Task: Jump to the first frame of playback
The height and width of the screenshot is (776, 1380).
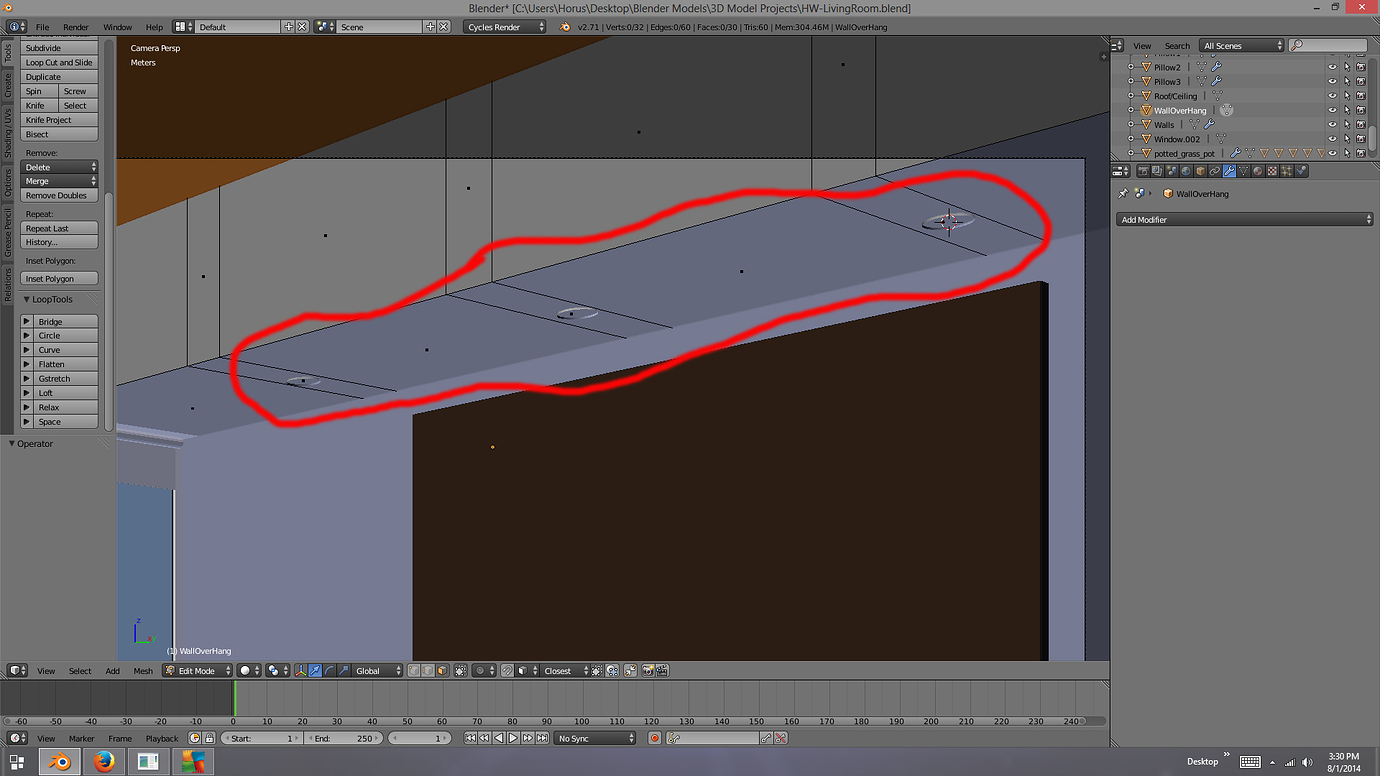Action: coord(470,738)
